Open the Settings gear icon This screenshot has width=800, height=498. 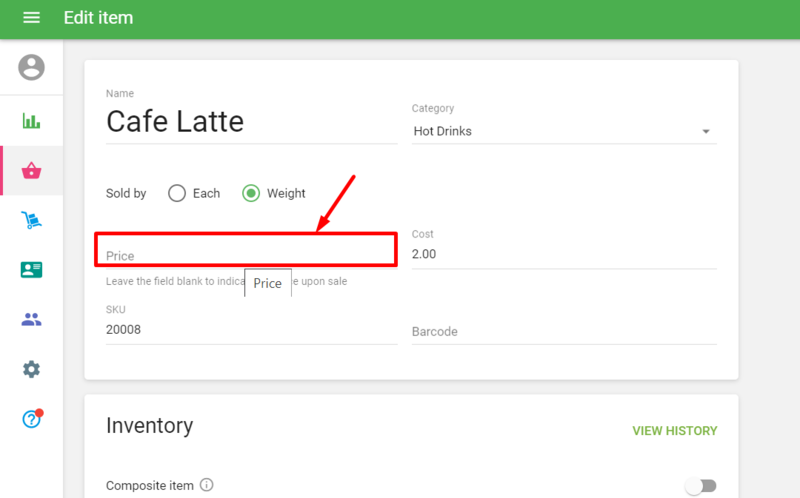32,370
